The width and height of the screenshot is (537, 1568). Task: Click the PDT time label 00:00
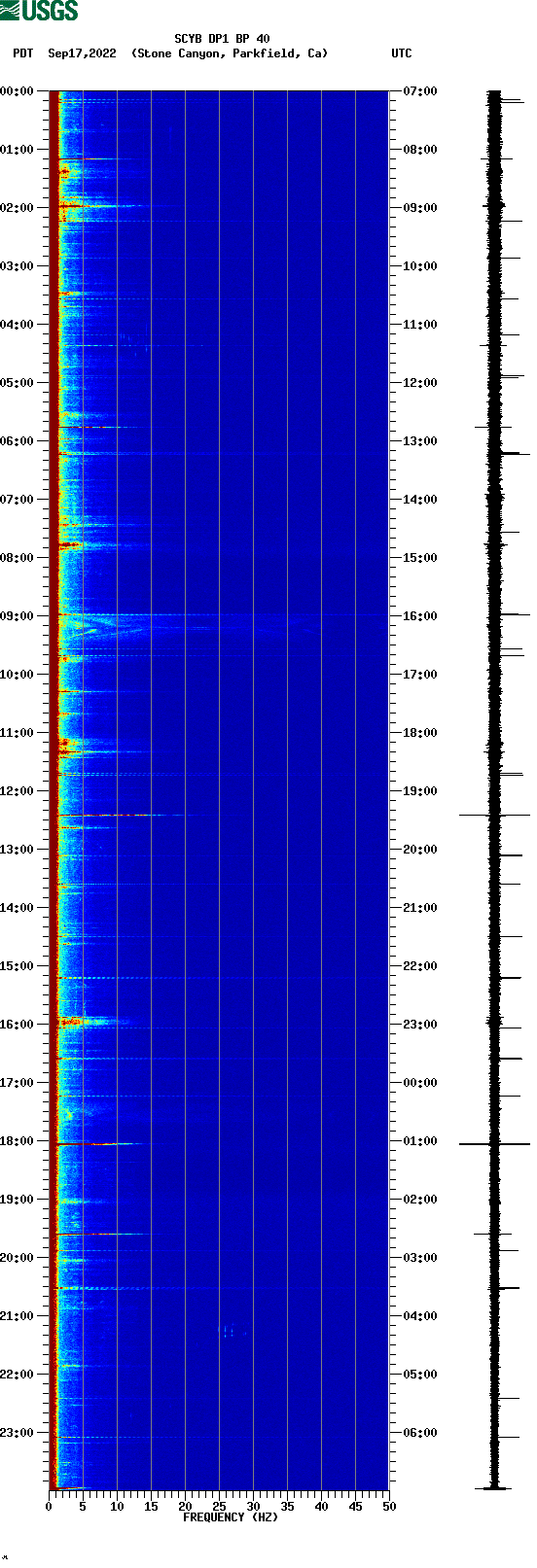tap(18, 91)
